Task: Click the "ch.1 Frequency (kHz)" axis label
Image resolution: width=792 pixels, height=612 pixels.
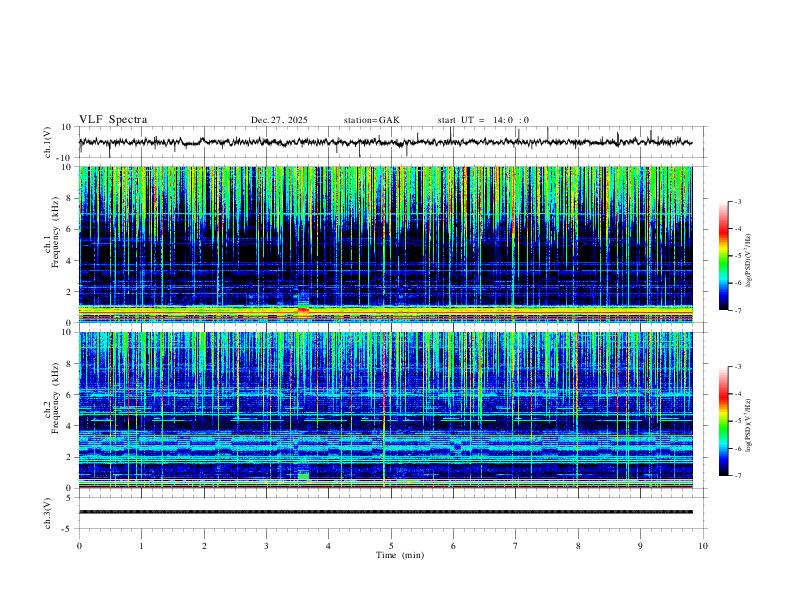Action: pyautogui.click(x=52, y=232)
